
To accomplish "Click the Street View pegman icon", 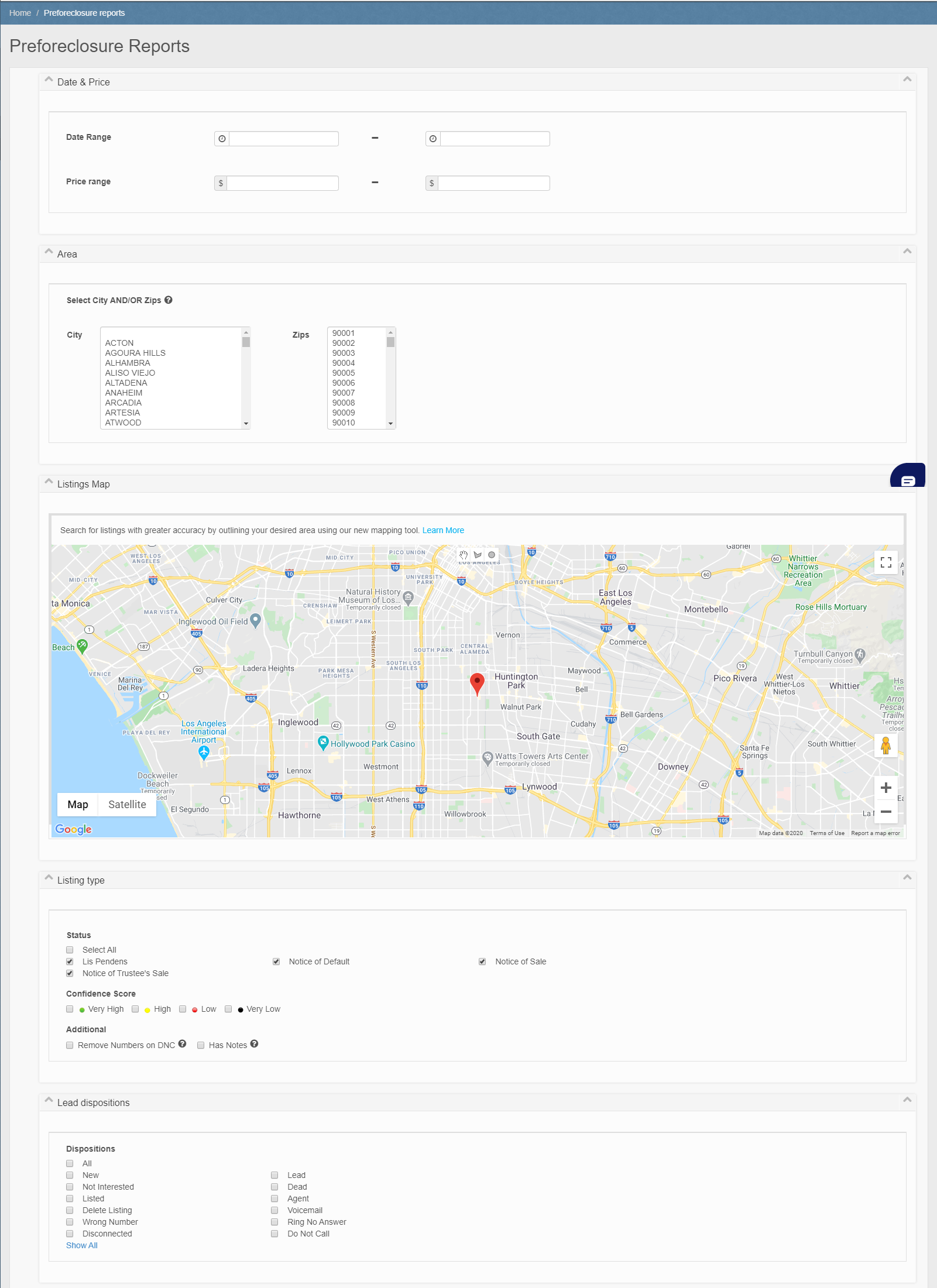I will pyautogui.click(x=885, y=746).
